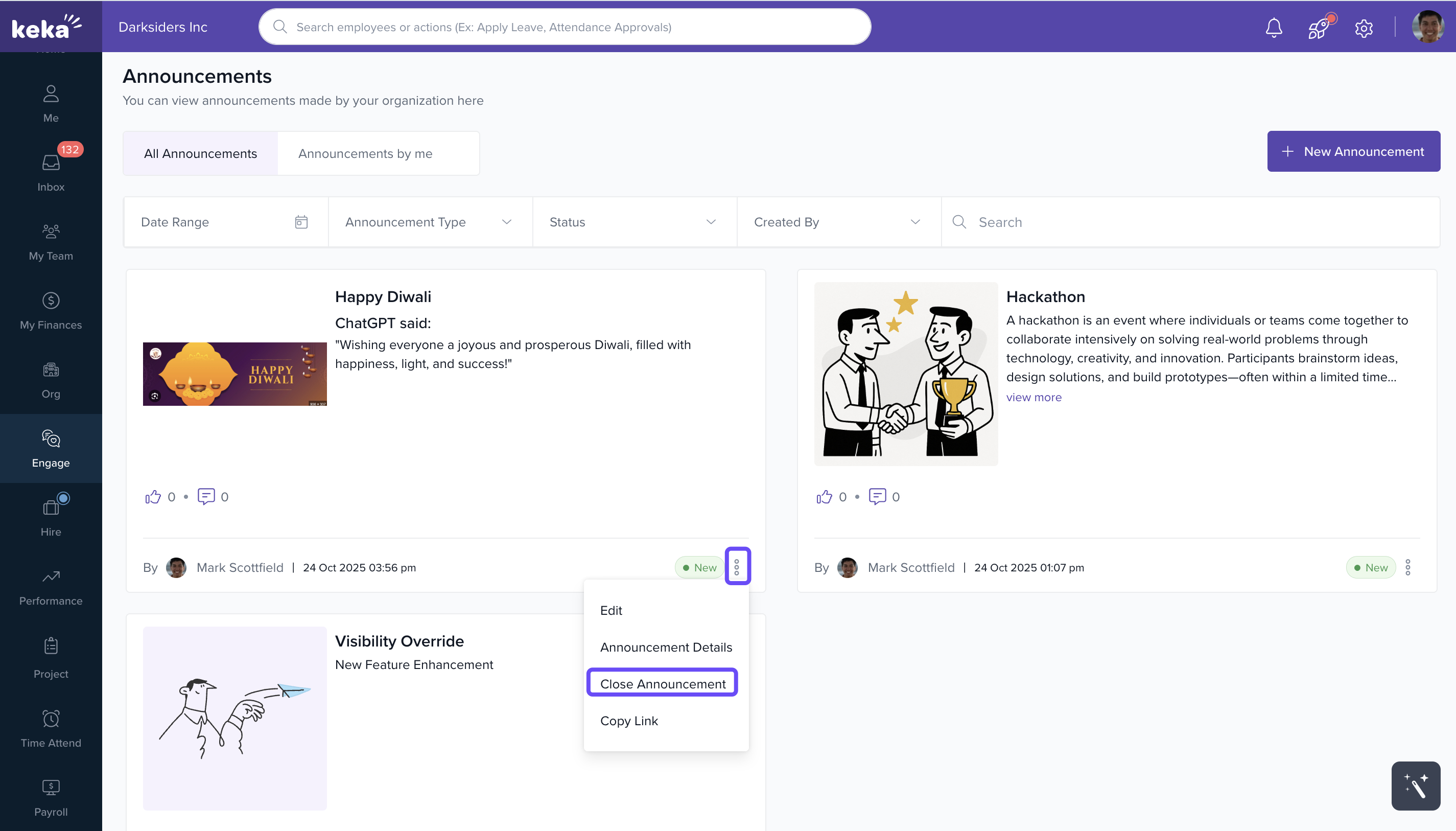
Task: Open the Created By dropdown
Action: (837, 222)
